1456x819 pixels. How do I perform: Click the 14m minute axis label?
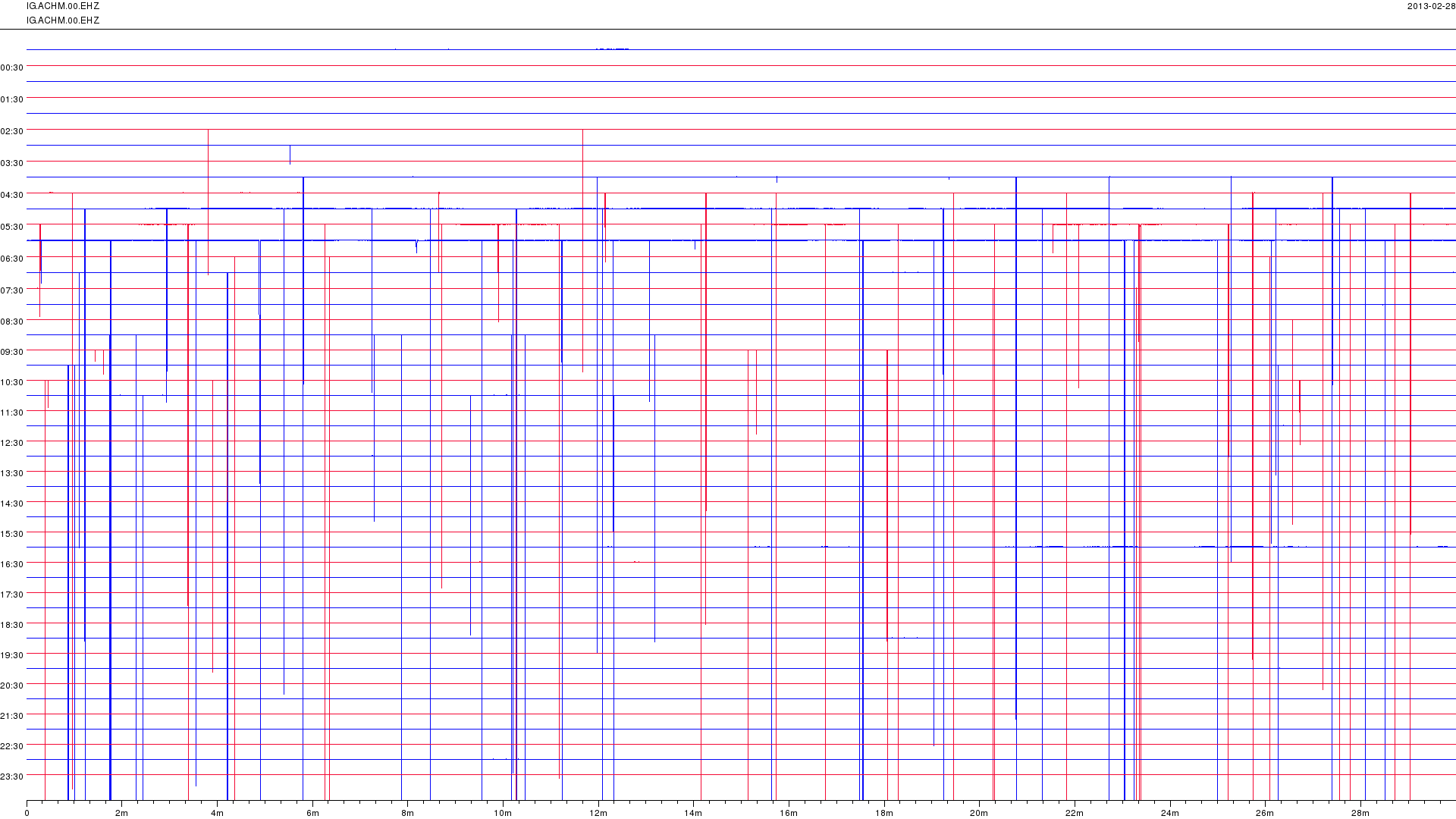[x=693, y=814]
